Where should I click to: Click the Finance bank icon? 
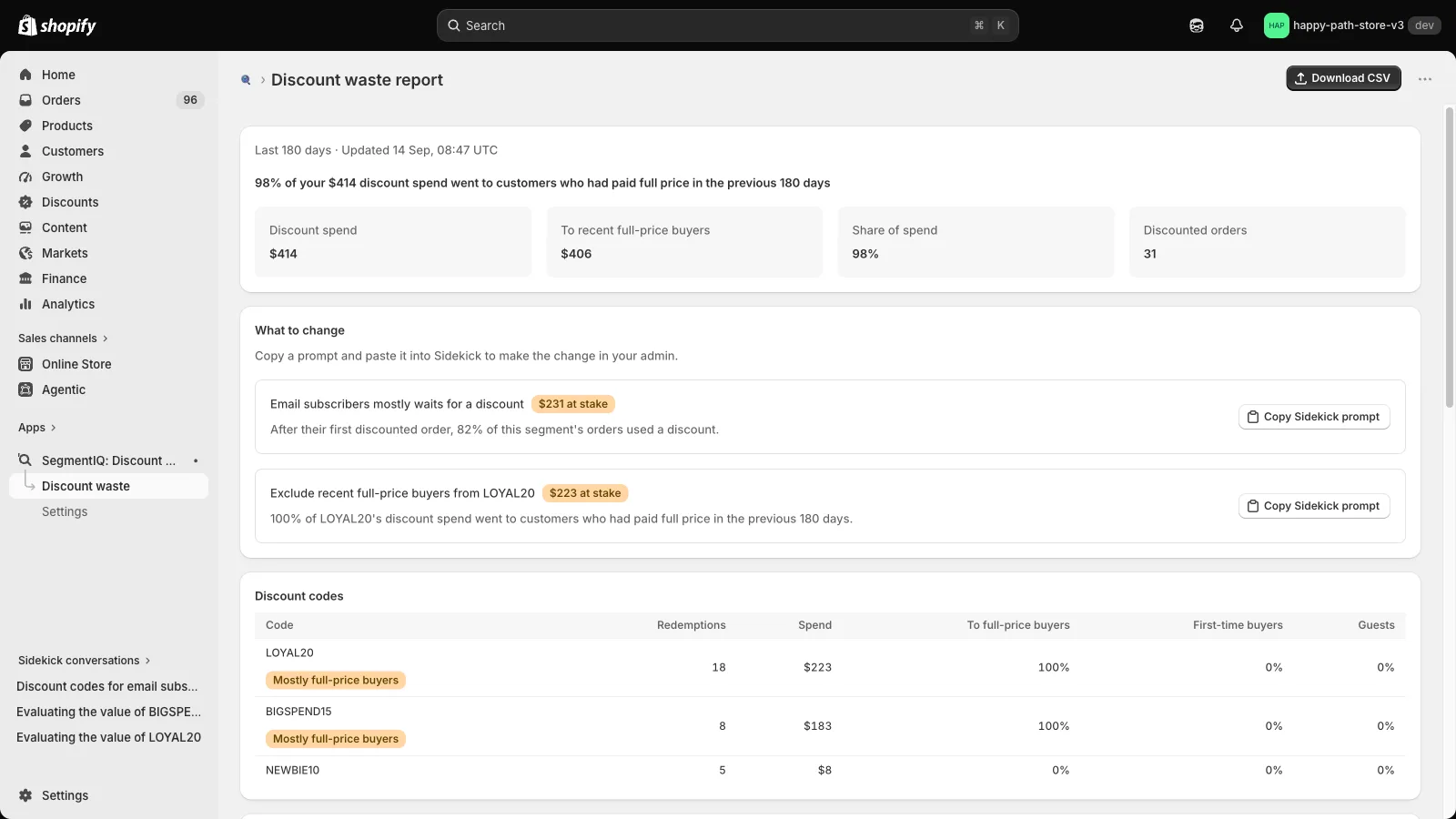[25, 278]
